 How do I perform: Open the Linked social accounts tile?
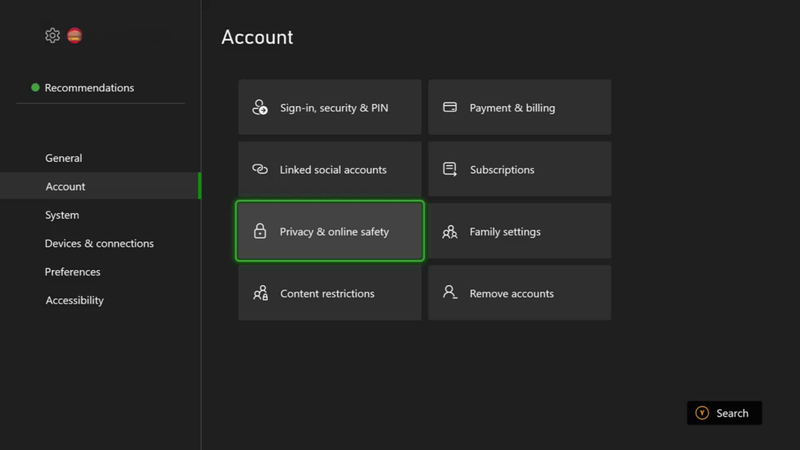tap(330, 169)
